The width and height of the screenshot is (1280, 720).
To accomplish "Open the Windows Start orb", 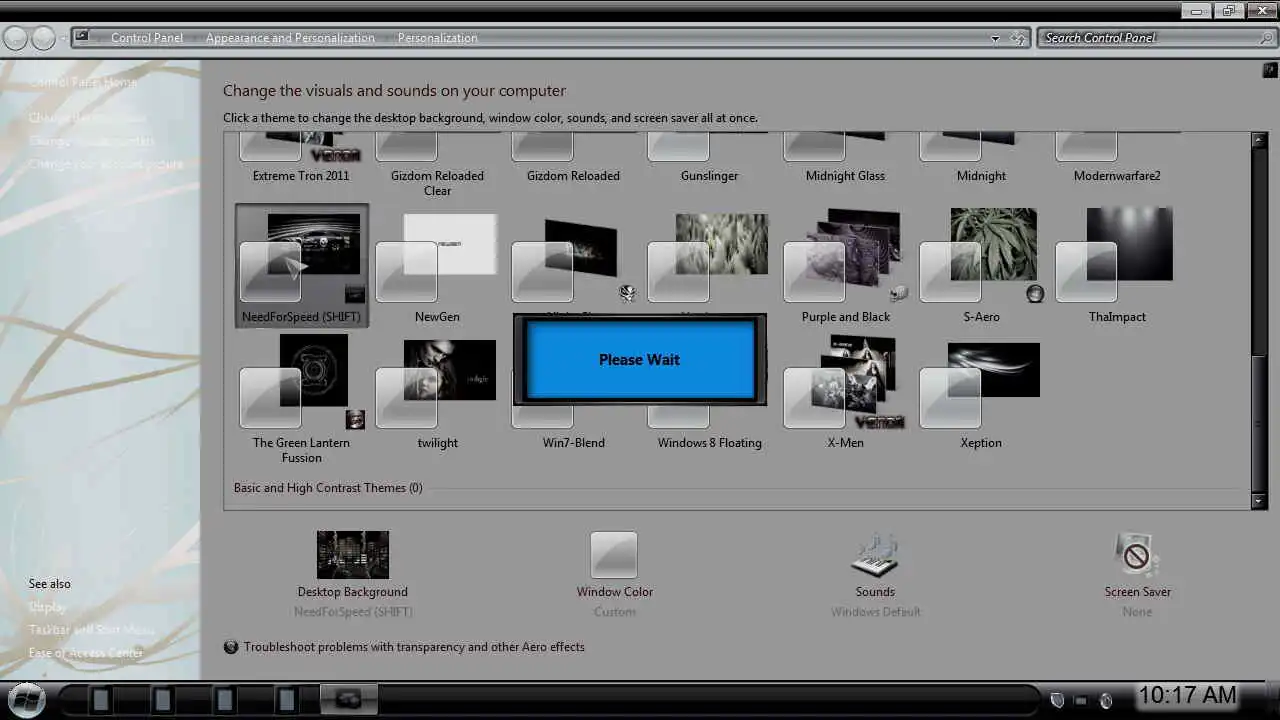I will [25, 698].
